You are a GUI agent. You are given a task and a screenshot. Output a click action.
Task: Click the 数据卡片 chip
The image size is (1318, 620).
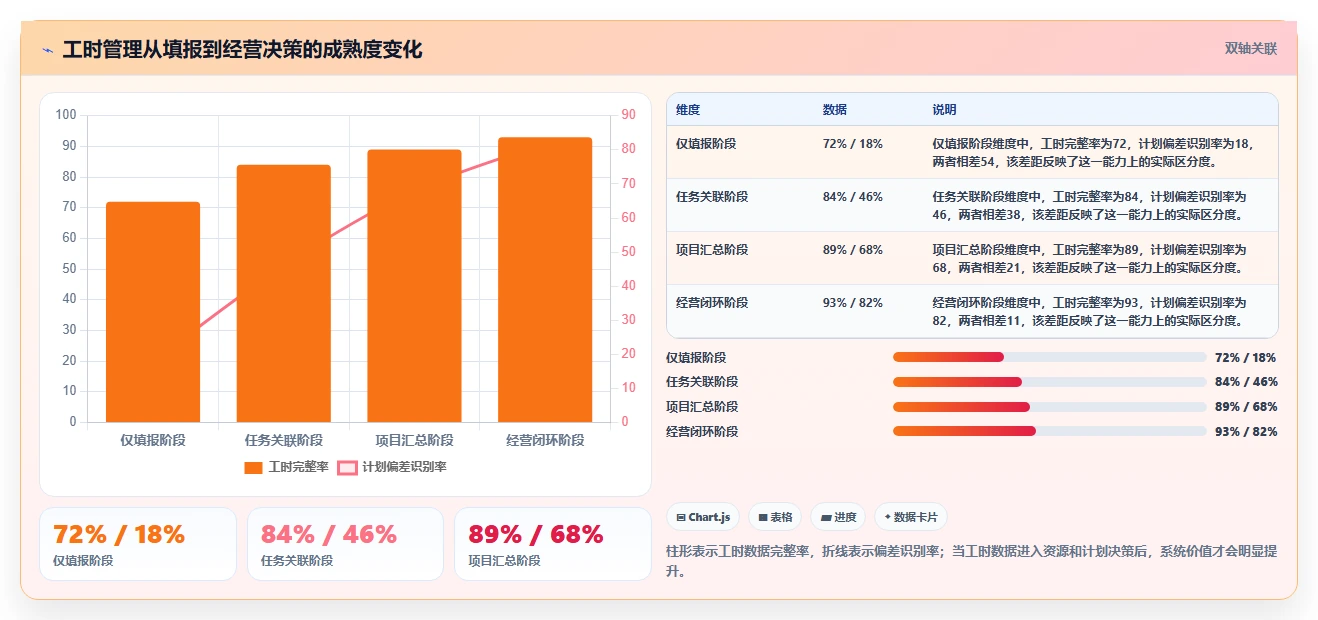(910, 517)
